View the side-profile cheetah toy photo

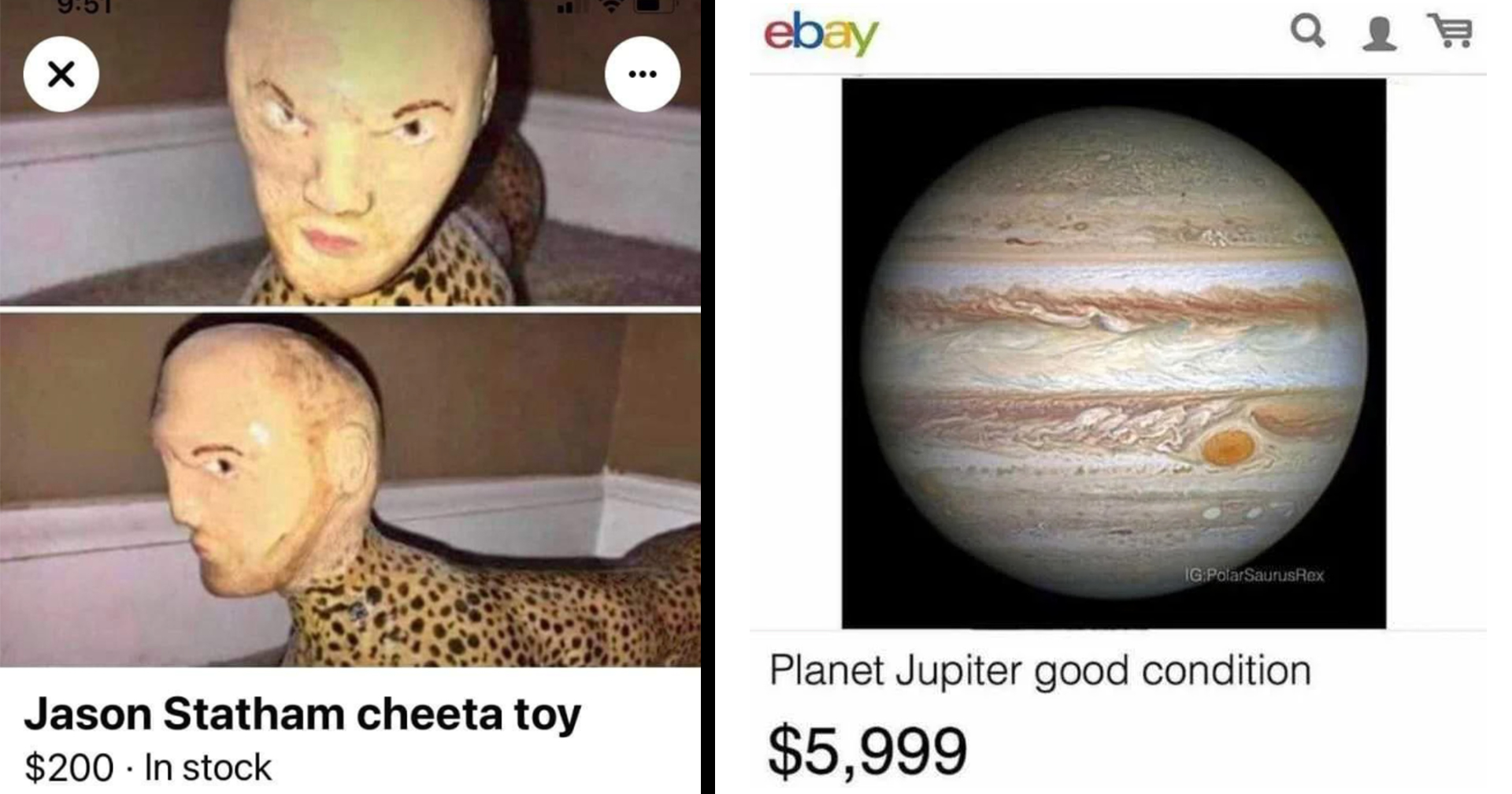click(350, 490)
